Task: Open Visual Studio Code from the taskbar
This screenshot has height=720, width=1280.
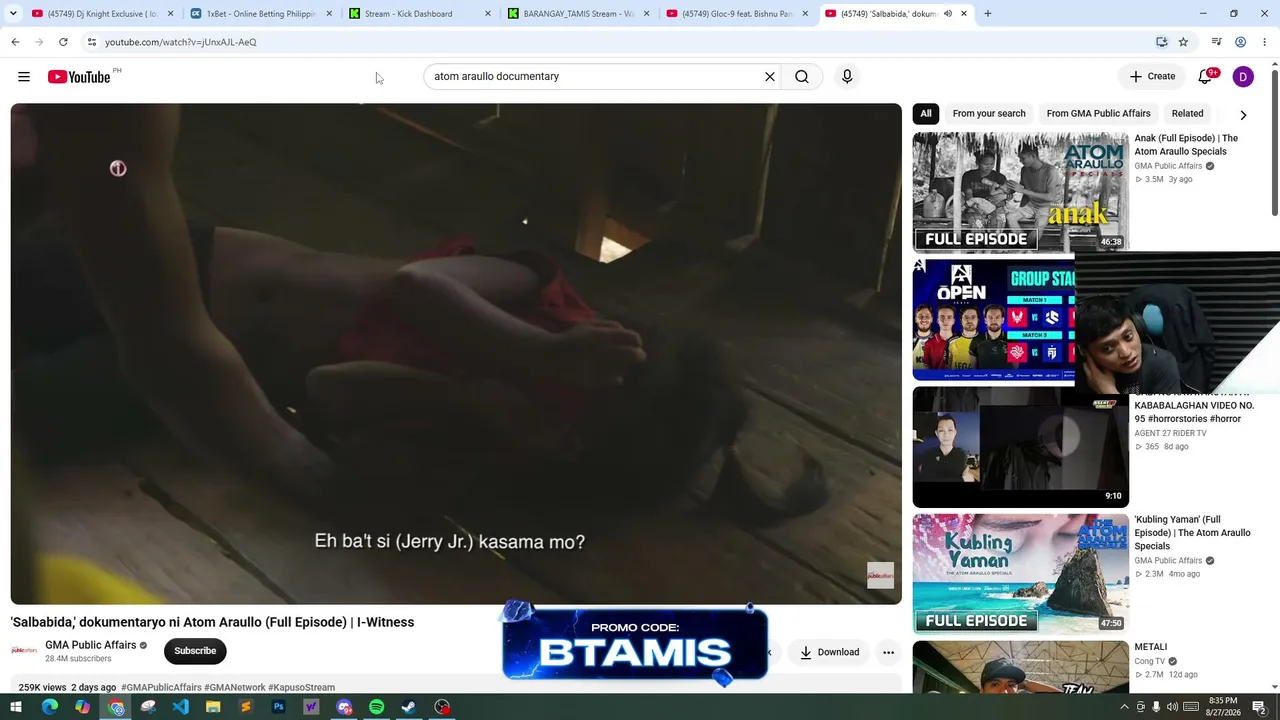Action: (x=180, y=707)
